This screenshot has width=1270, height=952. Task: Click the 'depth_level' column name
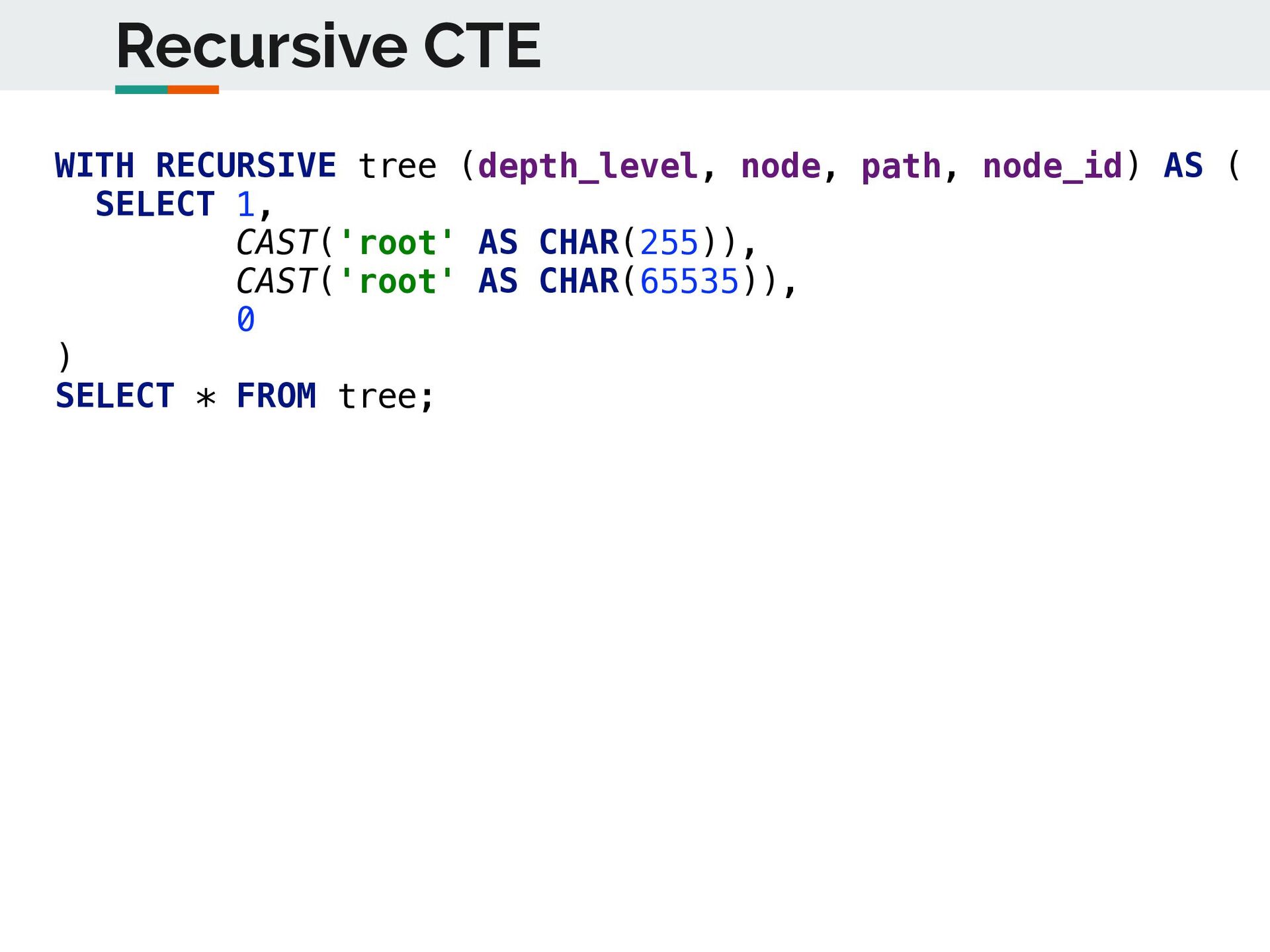point(588,166)
